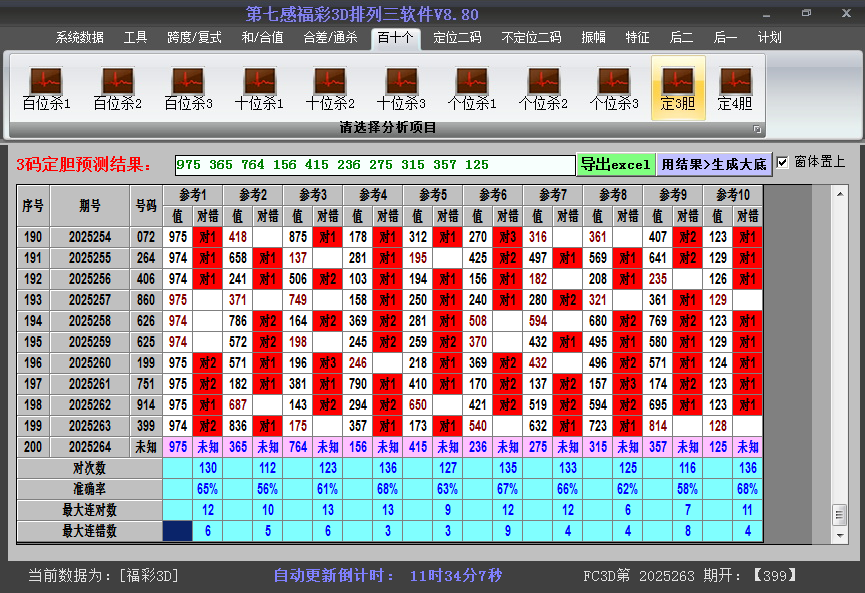Select the dark blue 最大连错数 cell
Viewport: 865px width, 593px height.
[177, 531]
